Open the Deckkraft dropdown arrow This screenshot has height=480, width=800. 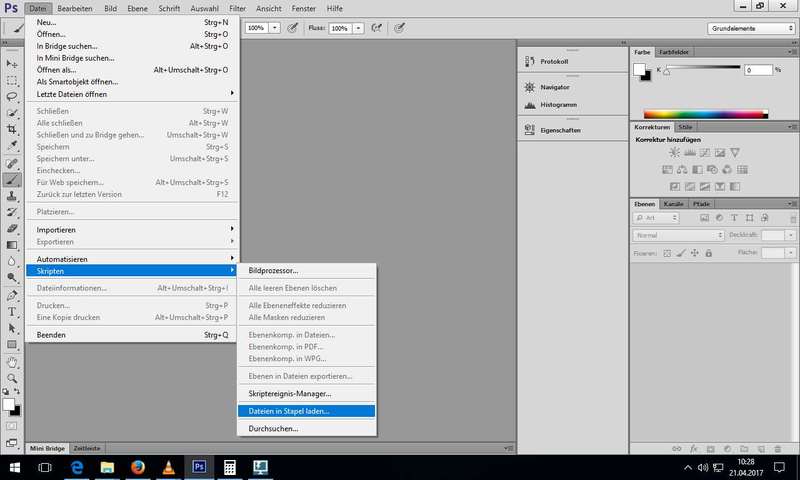pos(790,235)
